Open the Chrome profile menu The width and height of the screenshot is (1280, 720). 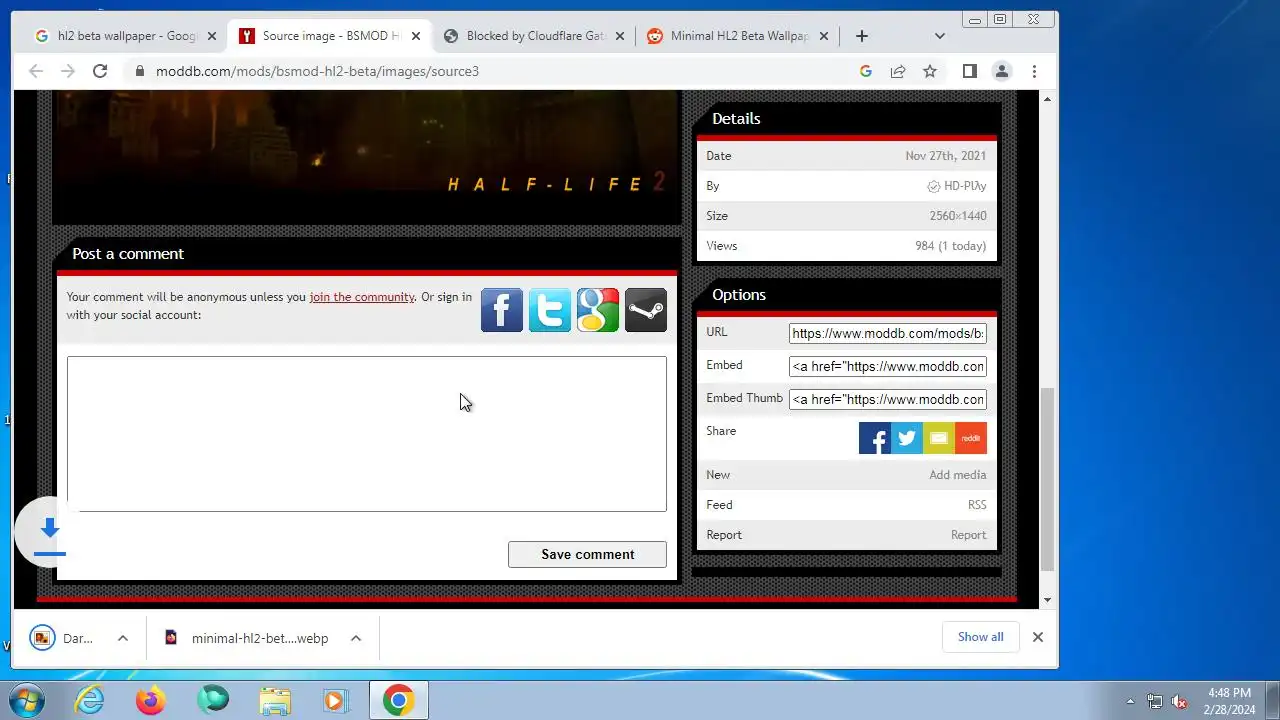pos(1001,71)
